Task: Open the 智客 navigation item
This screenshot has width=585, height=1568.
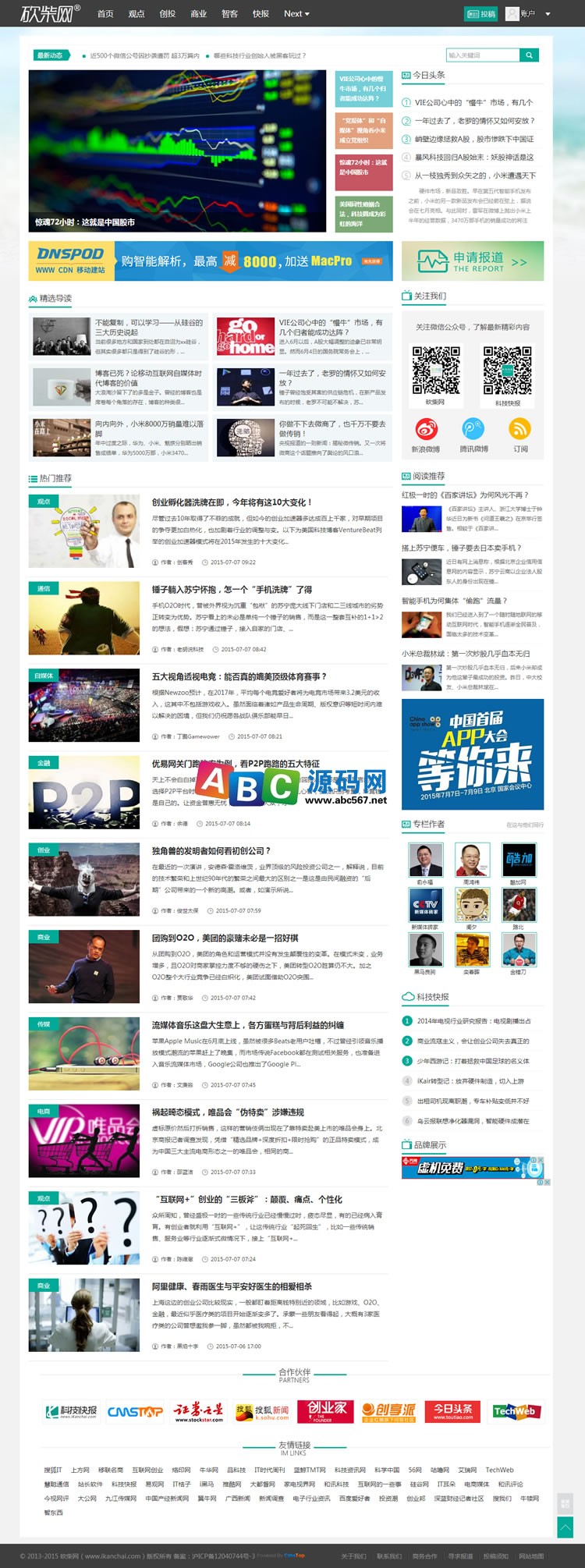Action: 229,14
